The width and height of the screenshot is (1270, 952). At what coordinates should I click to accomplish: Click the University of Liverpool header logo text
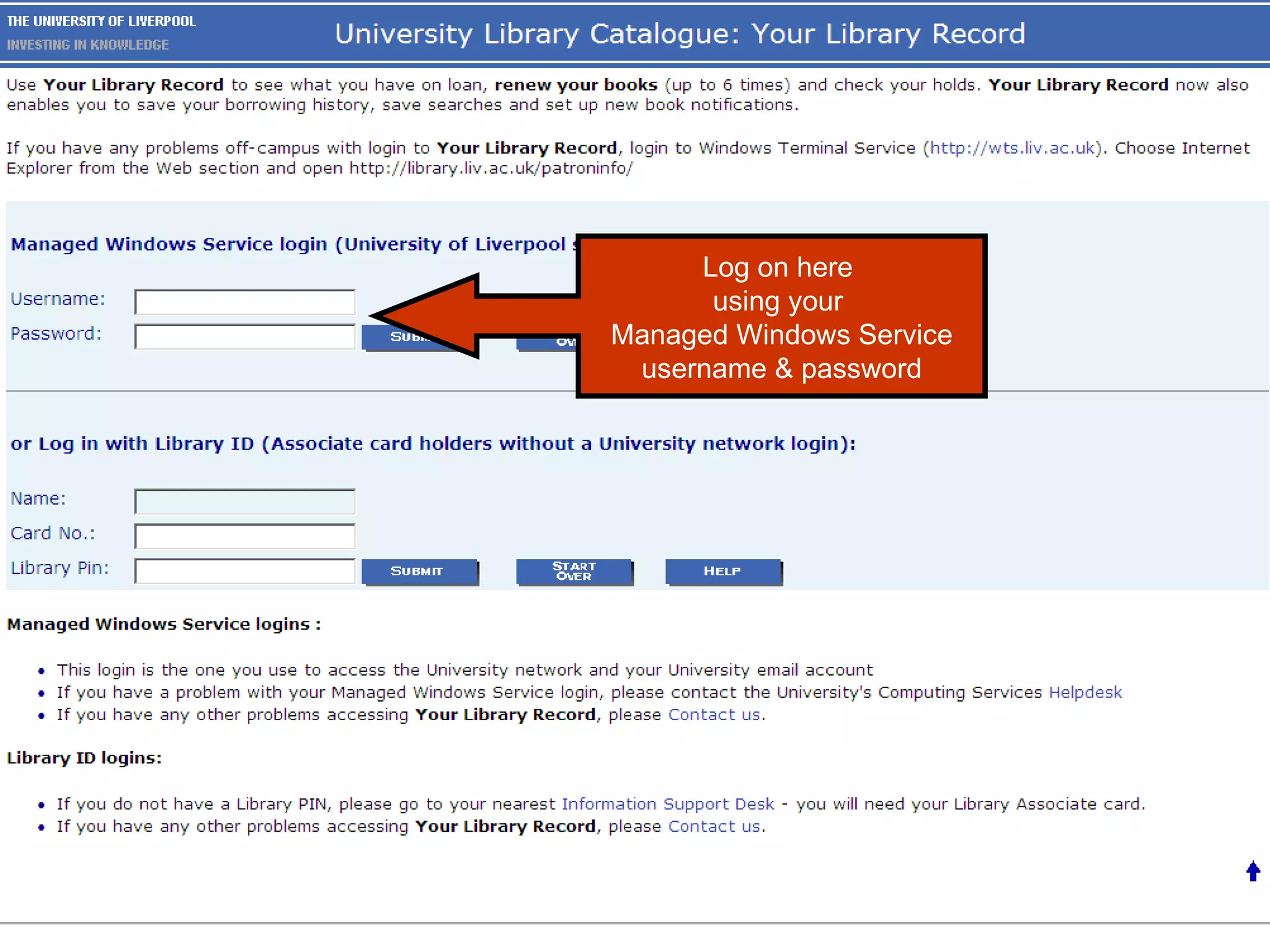(x=102, y=21)
